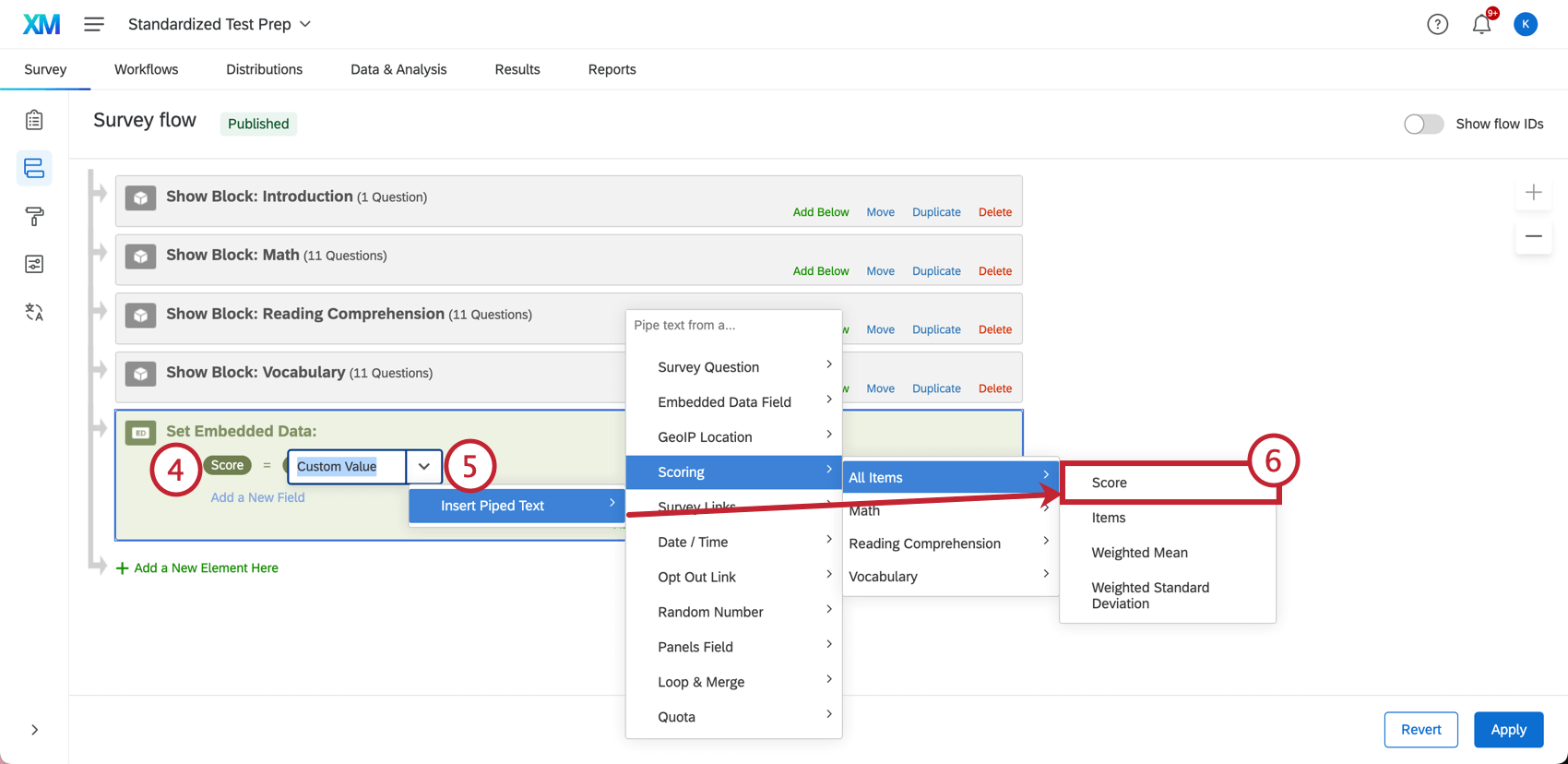Click the Custom Value input field
Image resolution: width=1568 pixels, height=764 pixels.
(x=347, y=467)
